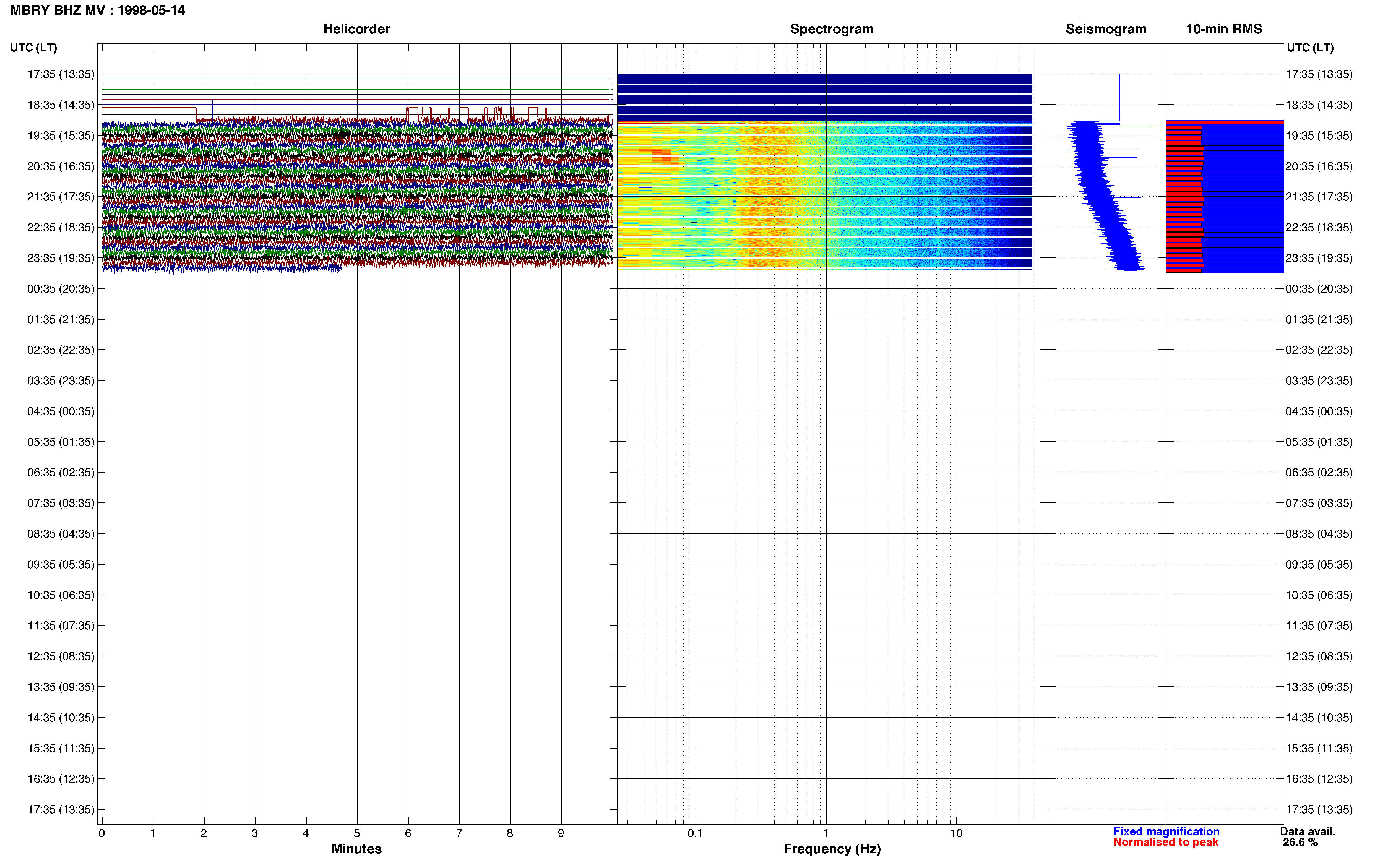Viewport: 1388px width, 868px height.
Task: Click the right 'UTC (LT)' axis label
Action: tap(1310, 48)
